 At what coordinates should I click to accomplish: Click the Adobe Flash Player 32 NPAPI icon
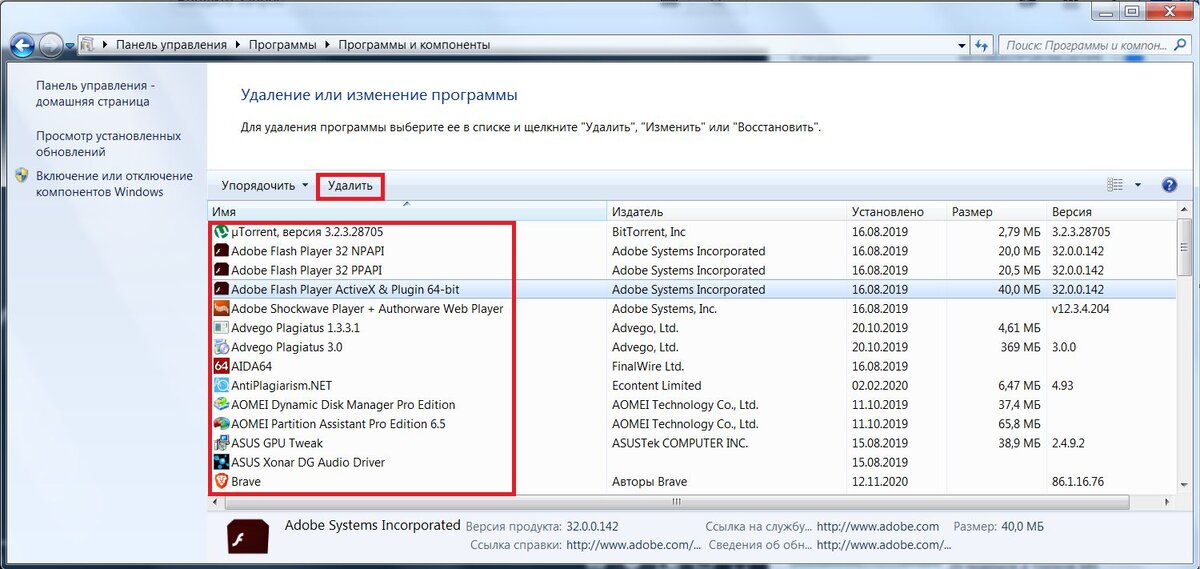(222, 251)
